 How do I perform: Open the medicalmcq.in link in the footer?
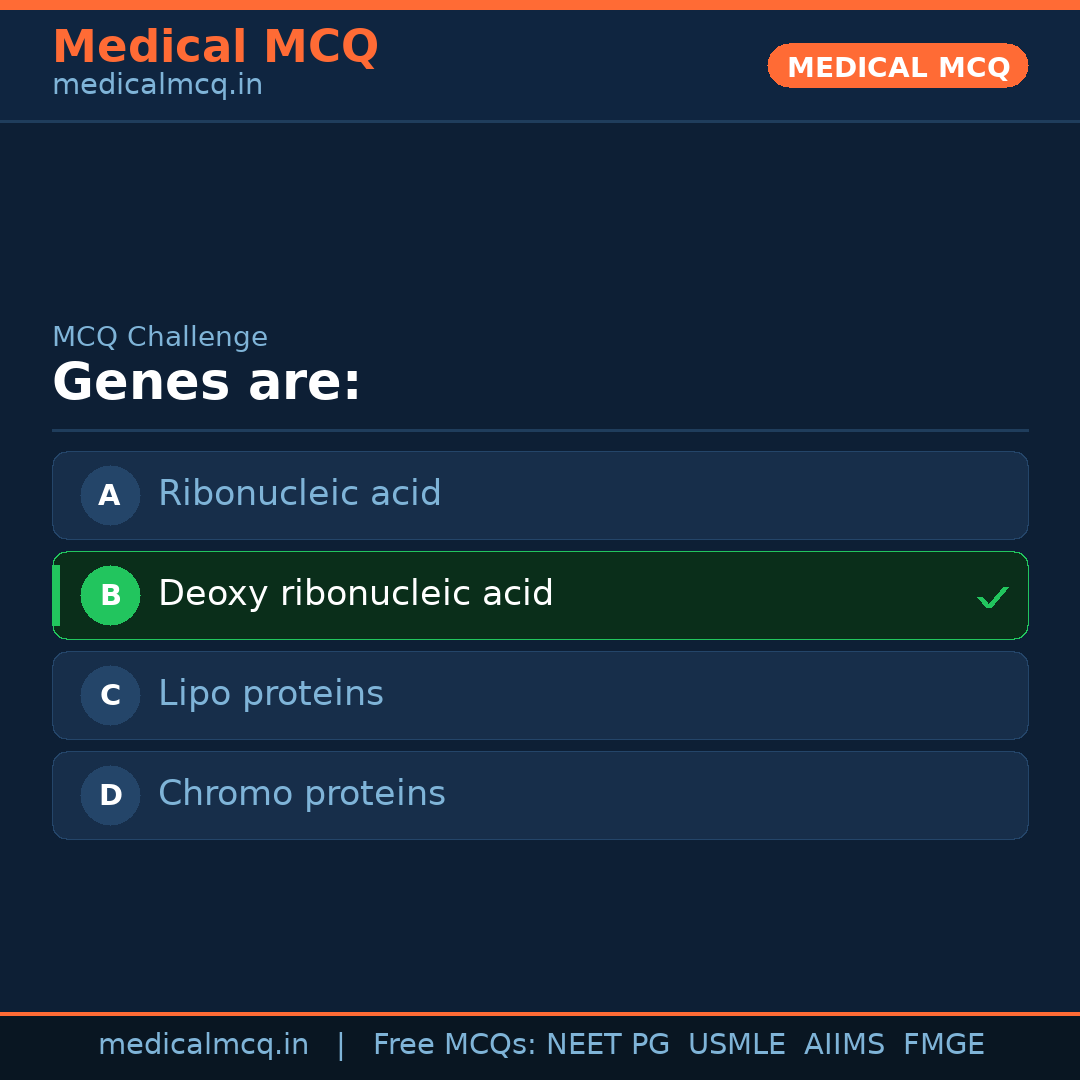tap(203, 1045)
